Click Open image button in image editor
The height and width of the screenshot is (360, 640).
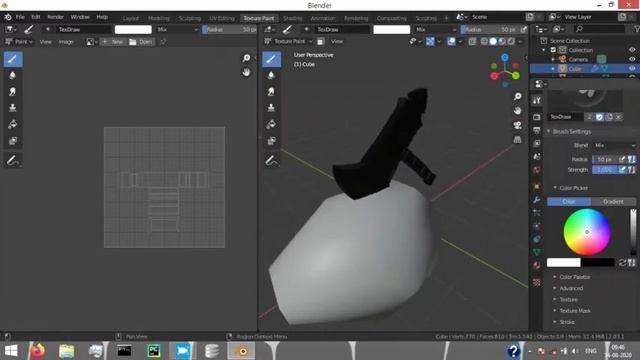[141, 42]
